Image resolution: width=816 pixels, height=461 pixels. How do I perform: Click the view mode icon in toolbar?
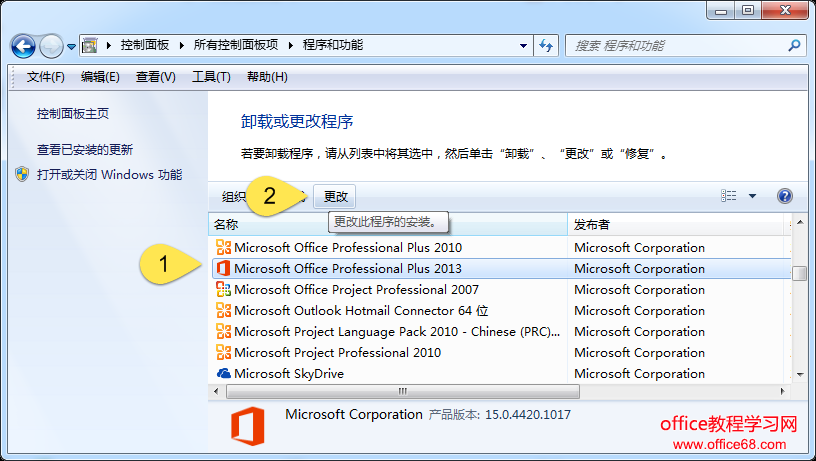729,197
